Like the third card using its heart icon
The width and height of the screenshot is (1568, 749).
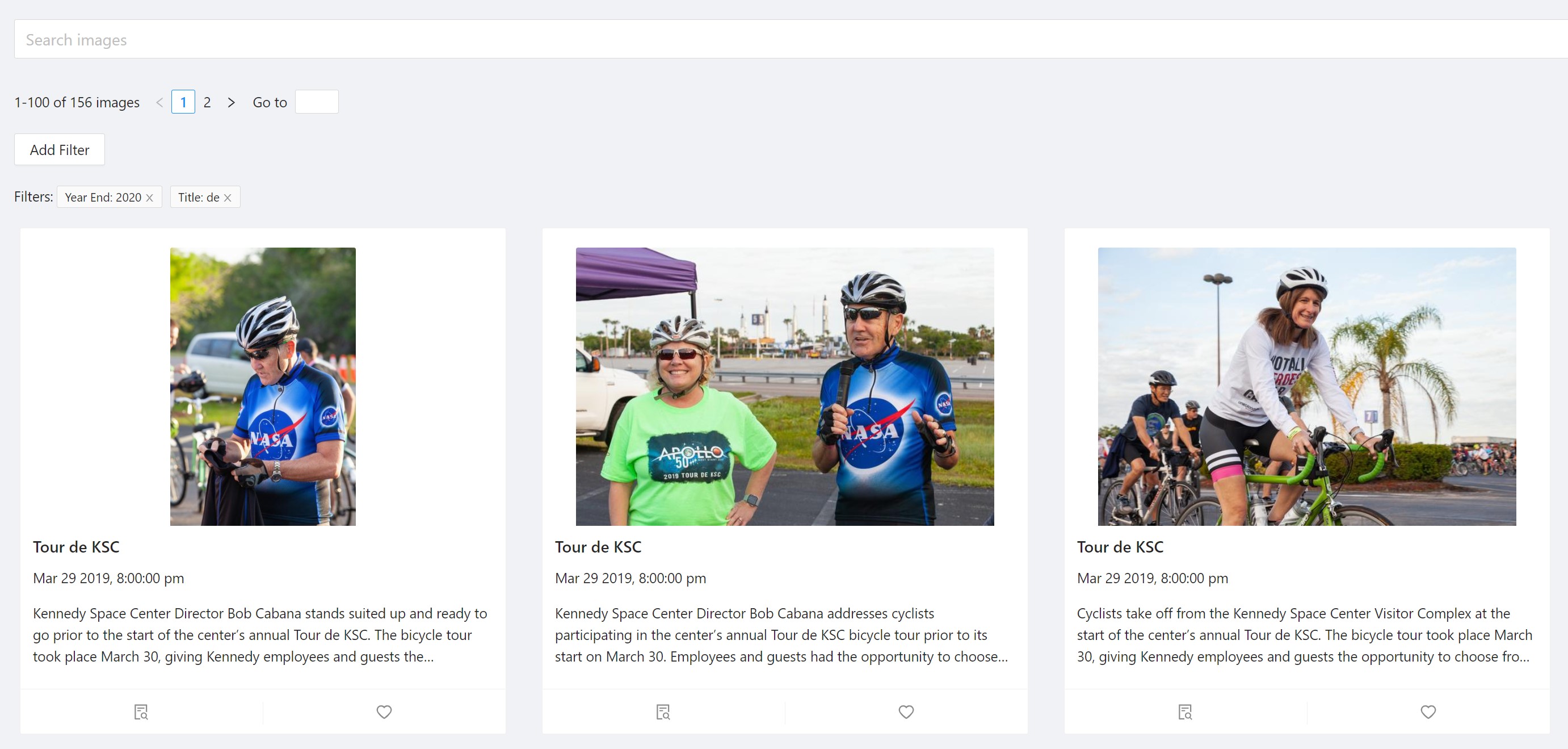click(x=1428, y=712)
